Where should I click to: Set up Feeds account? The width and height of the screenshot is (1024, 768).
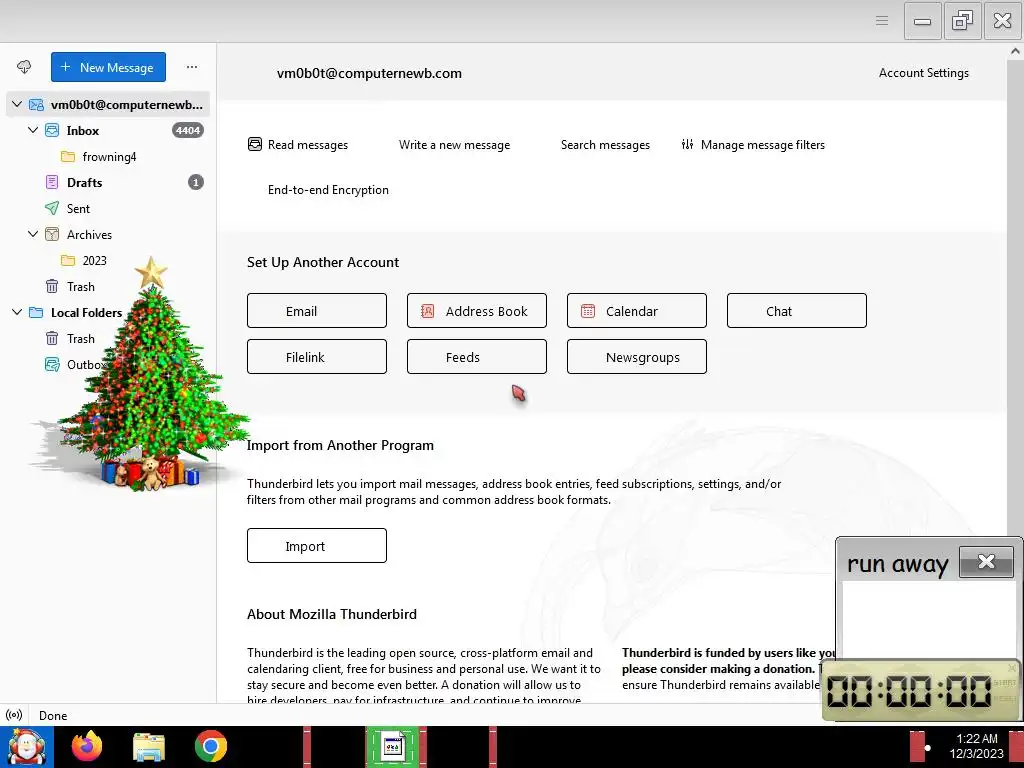tap(477, 357)
